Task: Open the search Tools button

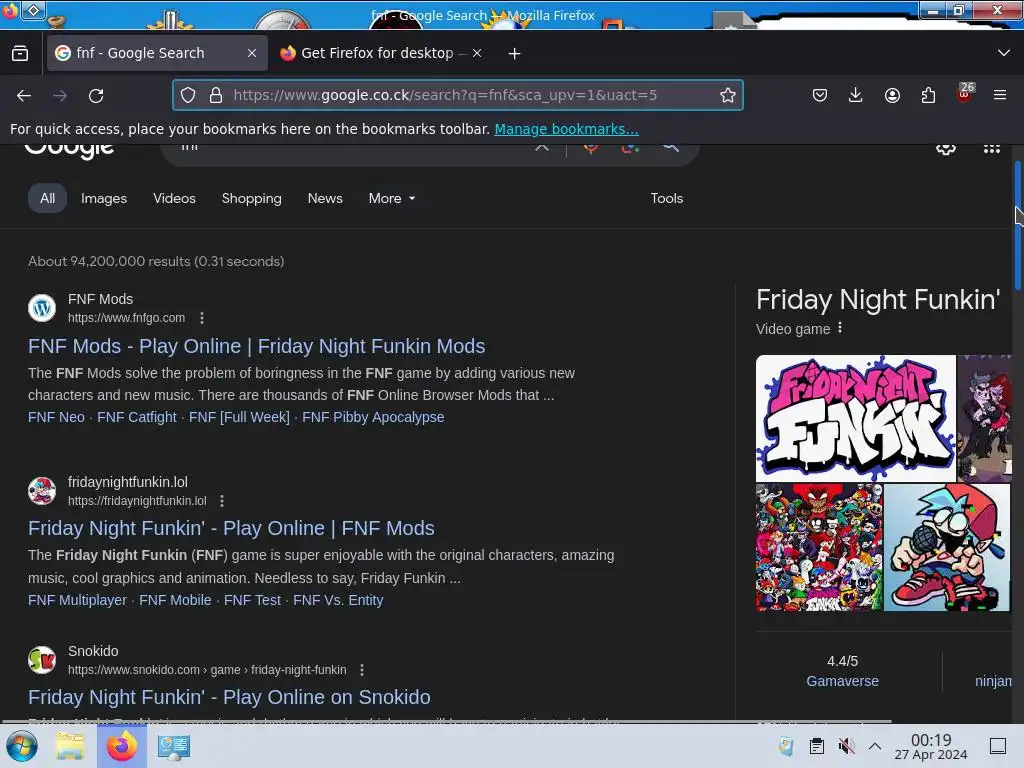Action: pyautogui.click(x=667, y=199)
